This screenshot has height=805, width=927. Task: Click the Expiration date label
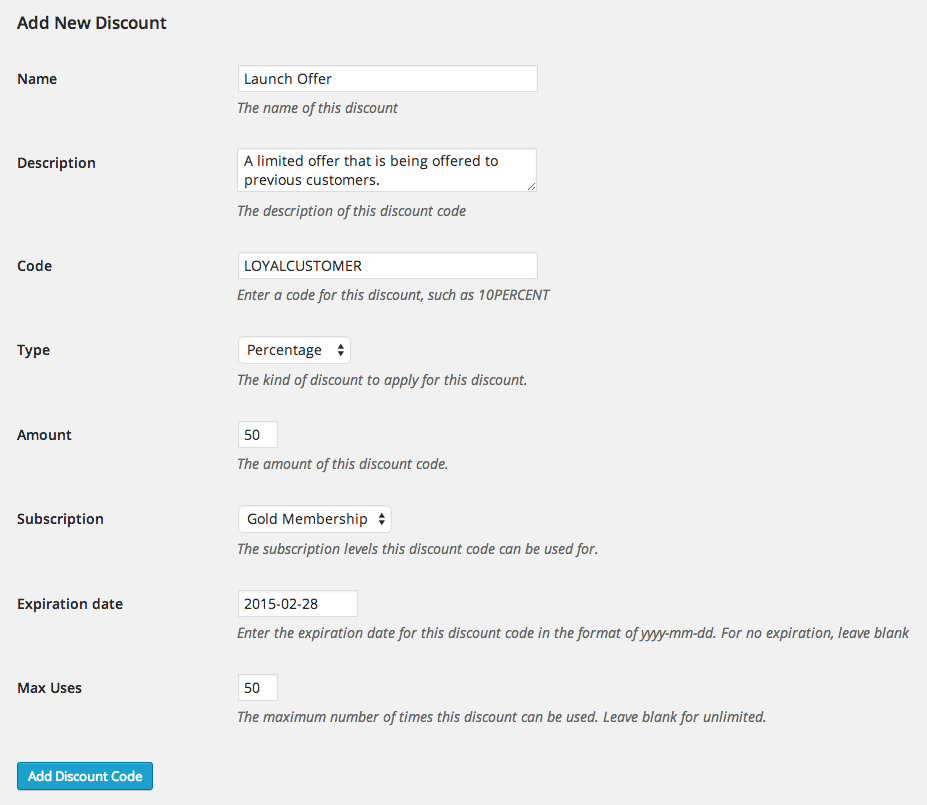point(70,604)
